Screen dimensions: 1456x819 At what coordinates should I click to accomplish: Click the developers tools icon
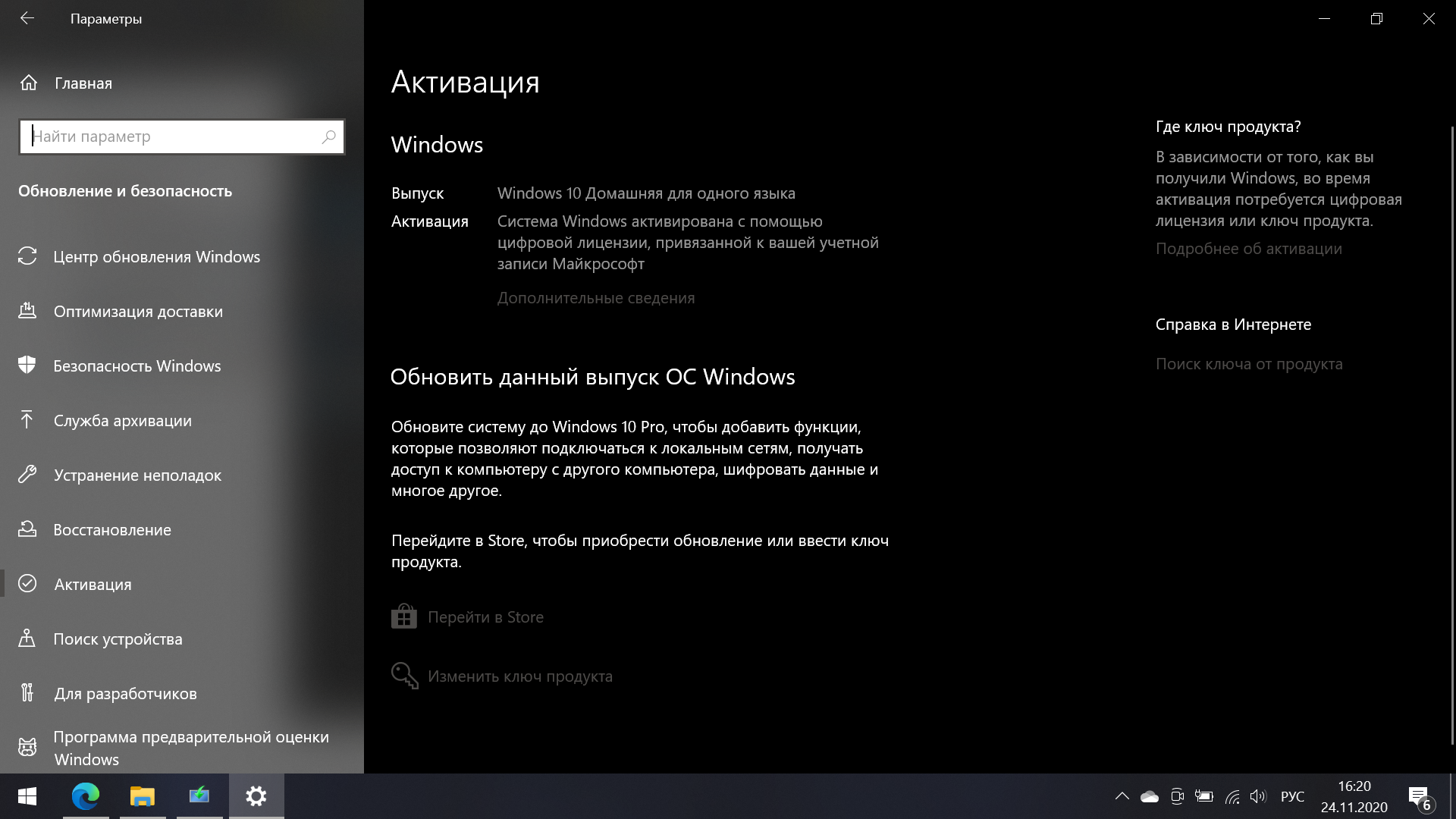coord(27,692)
